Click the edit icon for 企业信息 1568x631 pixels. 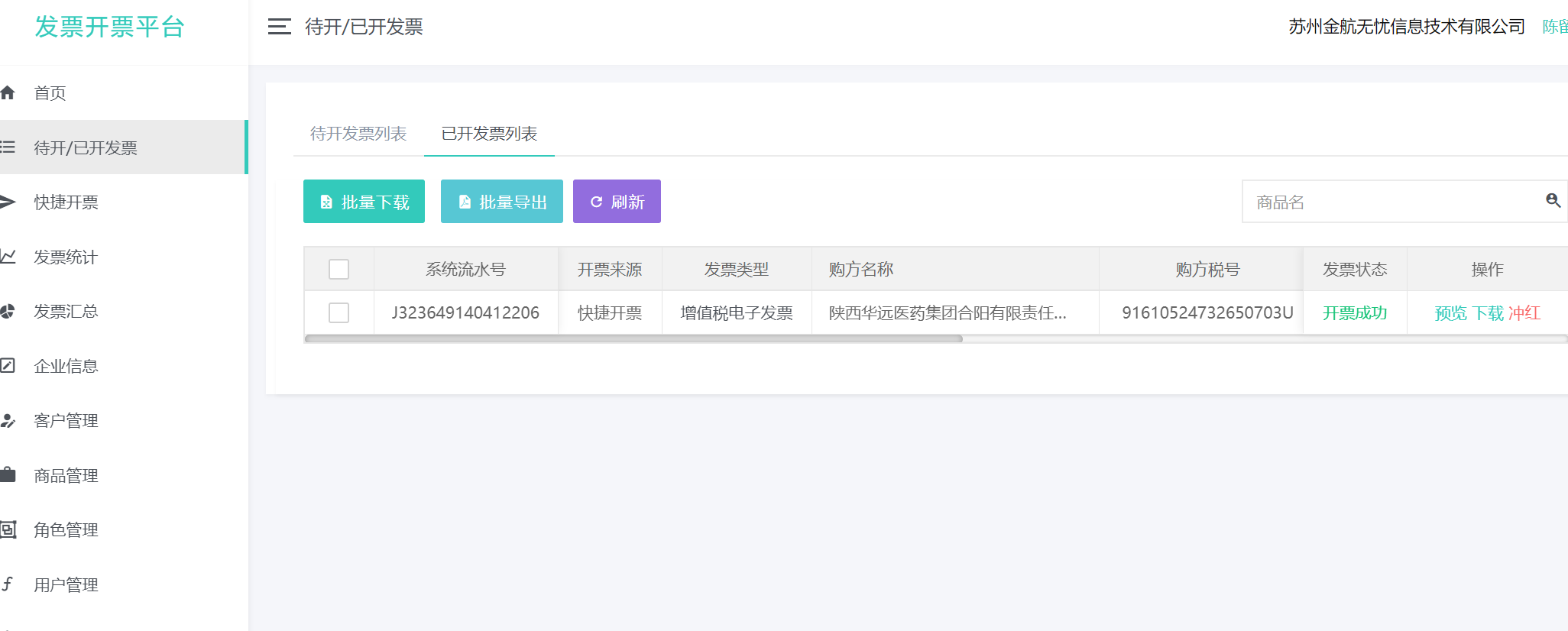coord(8,366)
